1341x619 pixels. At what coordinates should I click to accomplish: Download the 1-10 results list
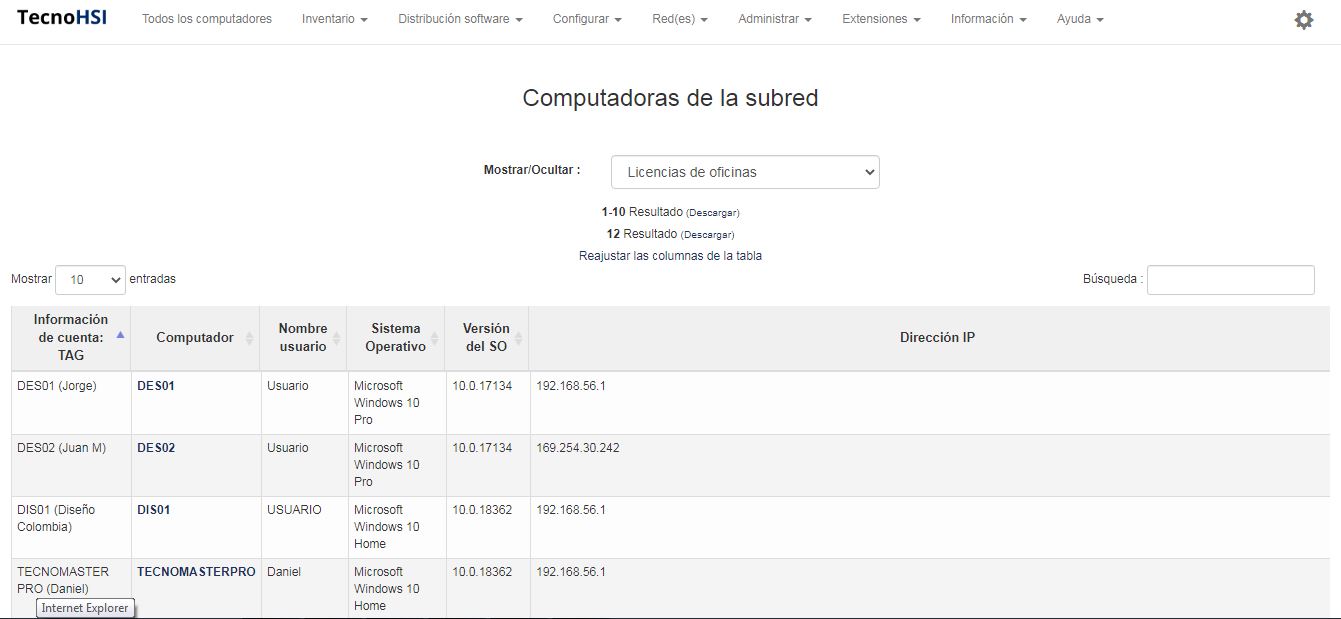click(713, 213)
